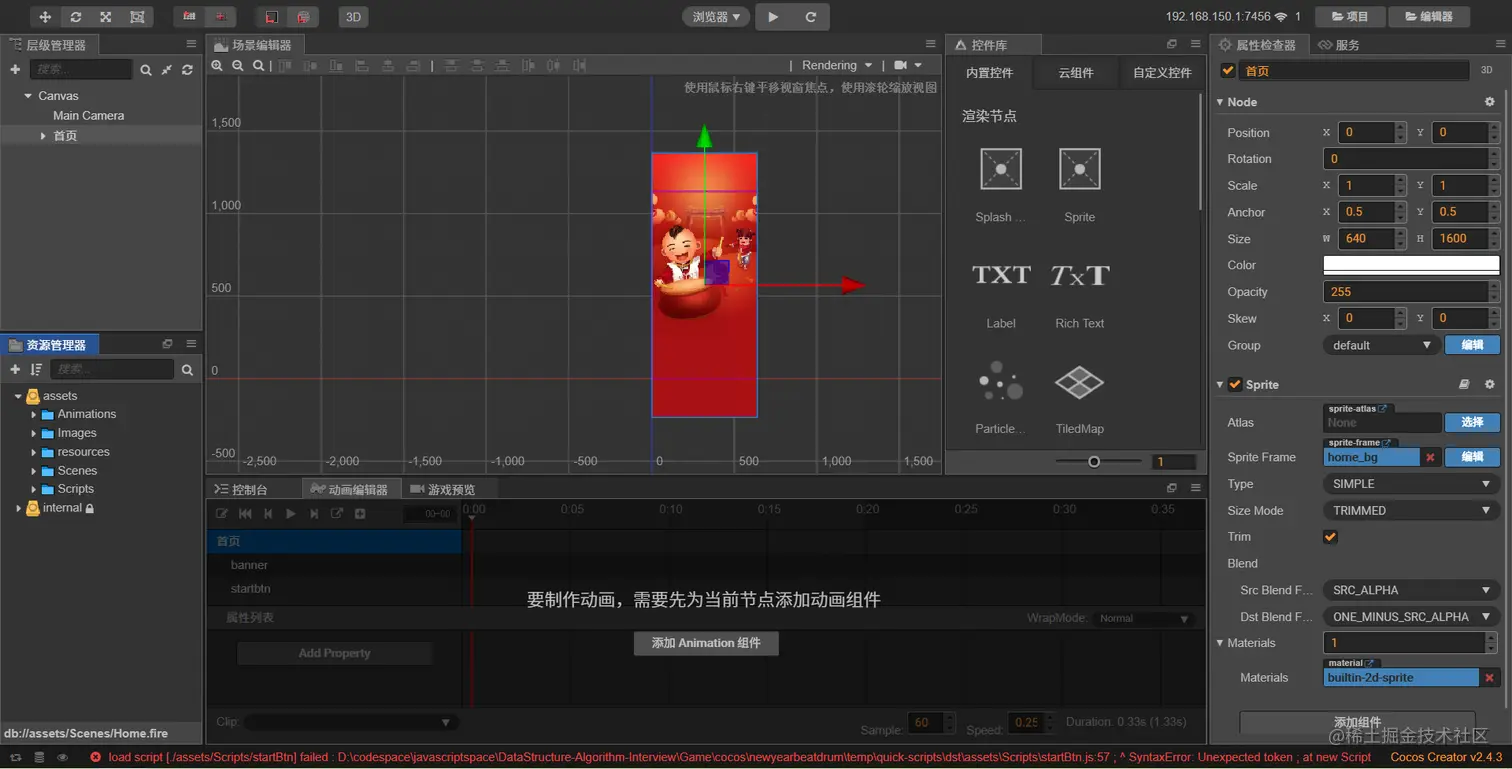Open the Dst Blend Factor dropdown

tap(1410, 617)
